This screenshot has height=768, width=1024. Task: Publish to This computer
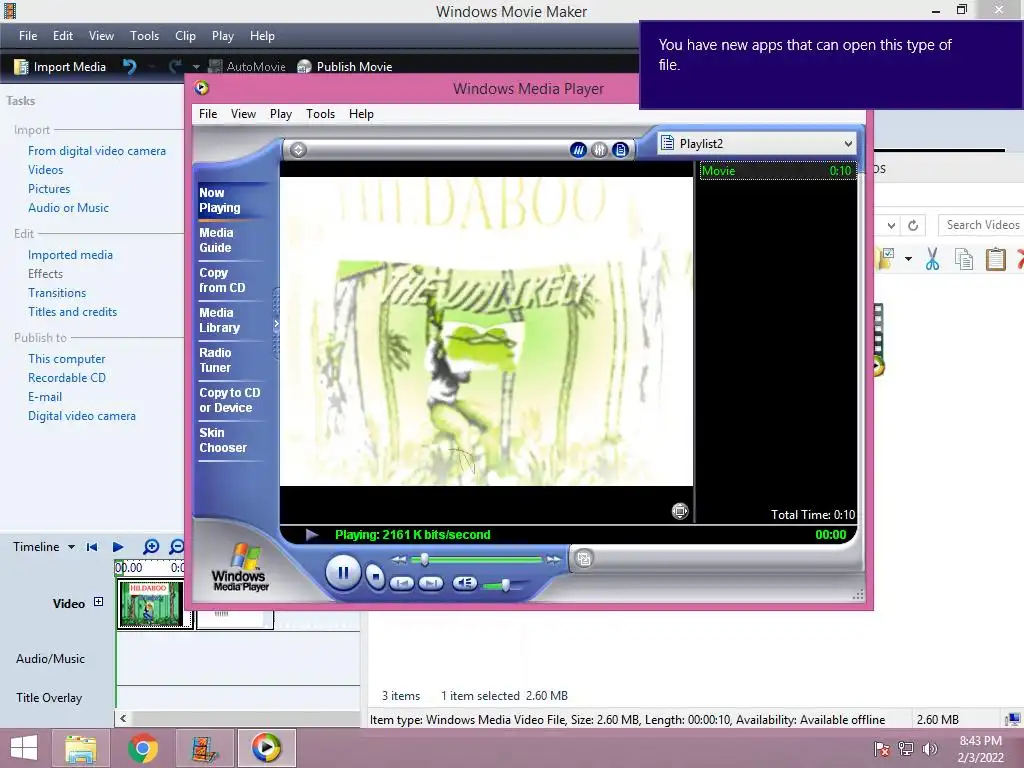[67, 359]
